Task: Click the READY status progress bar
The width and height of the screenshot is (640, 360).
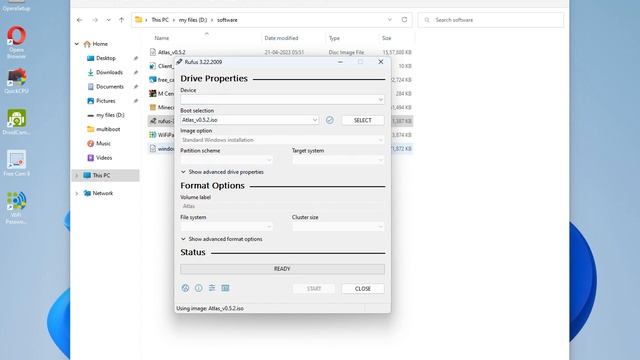Action: tap(282, 269)
